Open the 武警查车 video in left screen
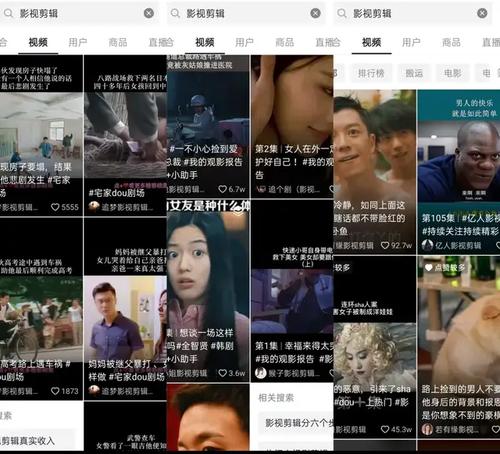This screenshot has height=454, width=500. coord(125,427)
